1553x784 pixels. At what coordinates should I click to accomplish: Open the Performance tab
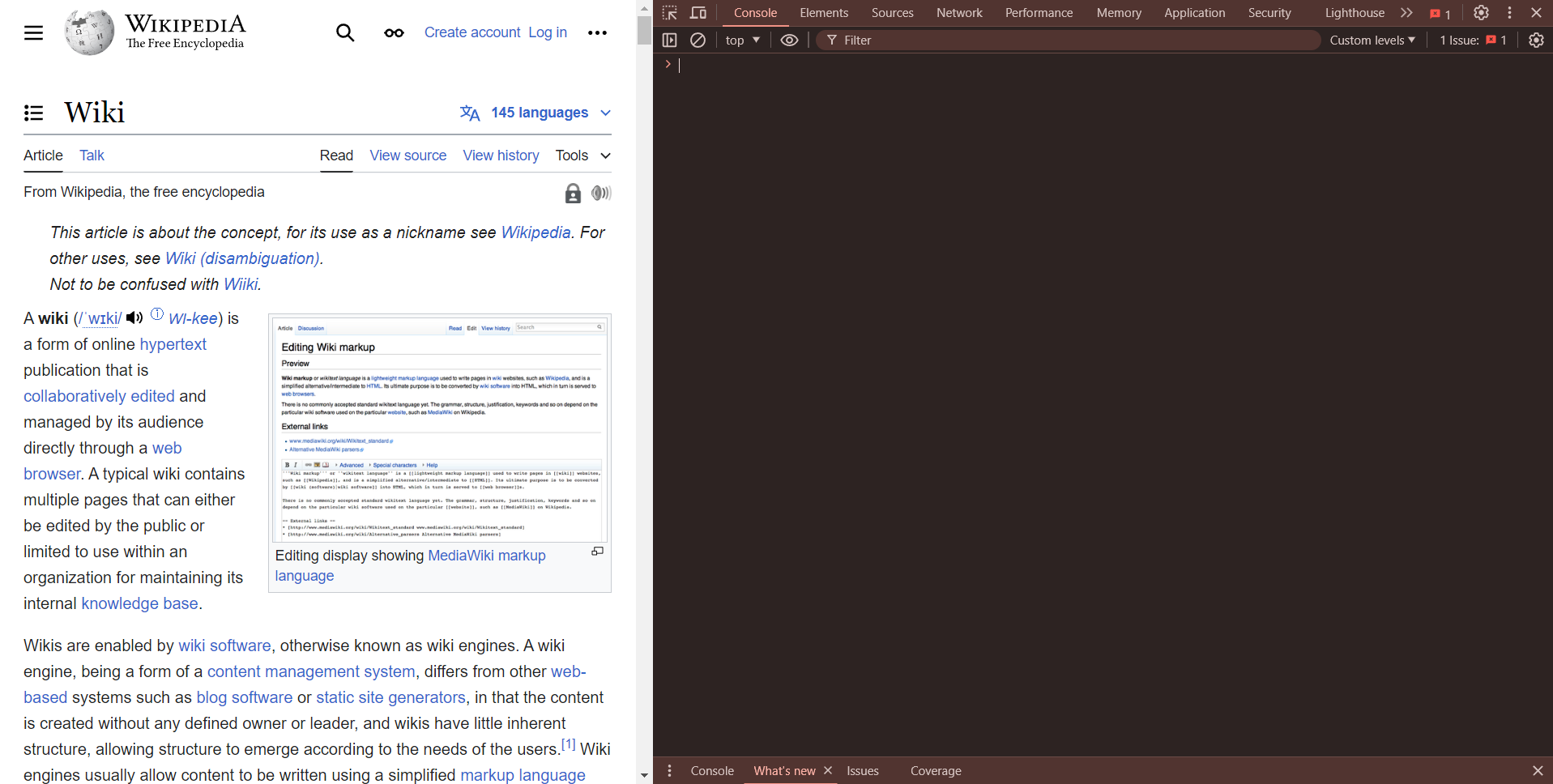click(1039, 13)
